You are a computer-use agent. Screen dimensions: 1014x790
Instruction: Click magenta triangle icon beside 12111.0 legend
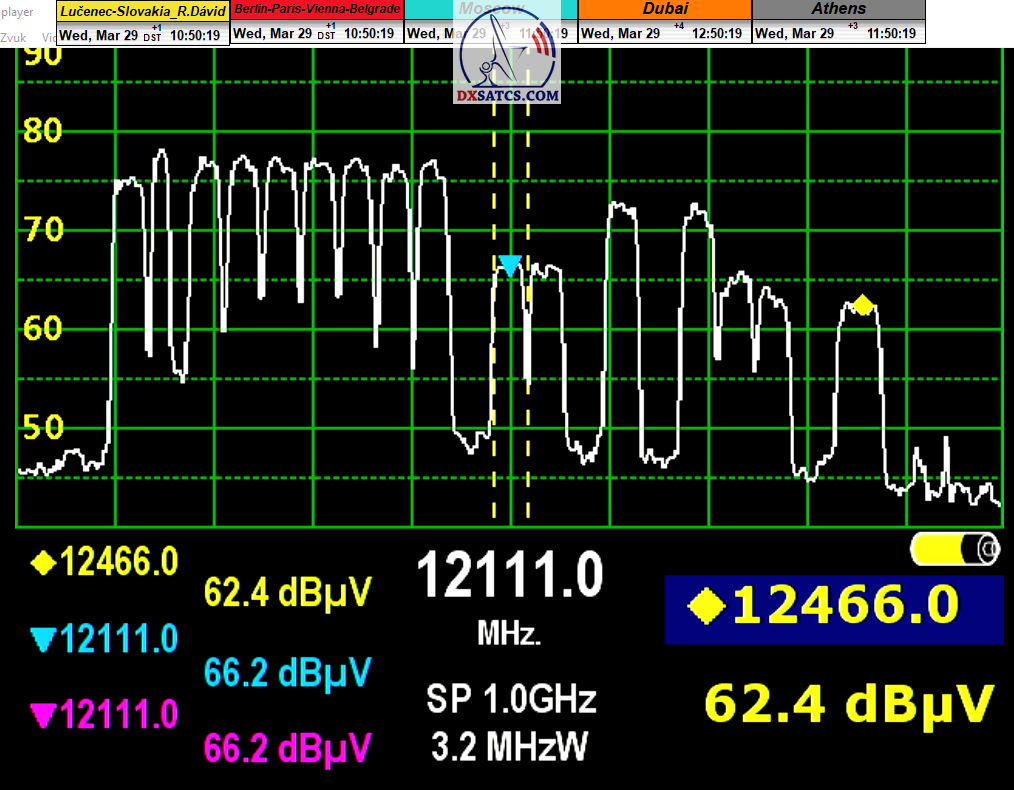(43, 715)
